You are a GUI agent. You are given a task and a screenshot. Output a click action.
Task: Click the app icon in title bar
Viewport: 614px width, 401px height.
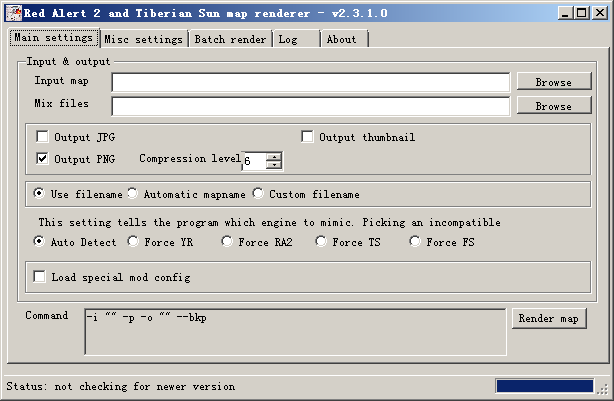click(13, 13)
